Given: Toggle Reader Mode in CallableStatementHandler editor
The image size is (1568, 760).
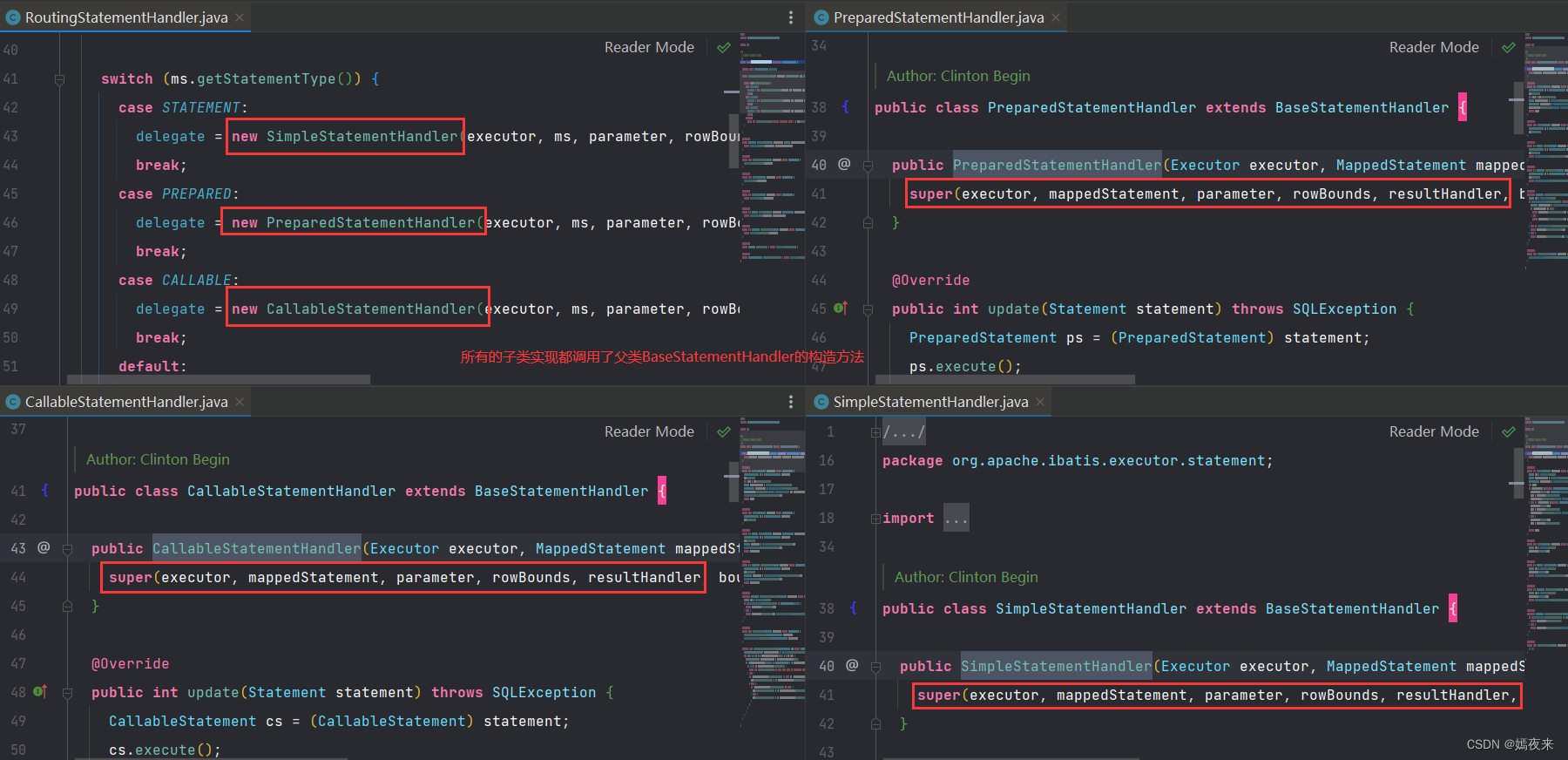Looking at the screenshot, I should pos(649,431).
